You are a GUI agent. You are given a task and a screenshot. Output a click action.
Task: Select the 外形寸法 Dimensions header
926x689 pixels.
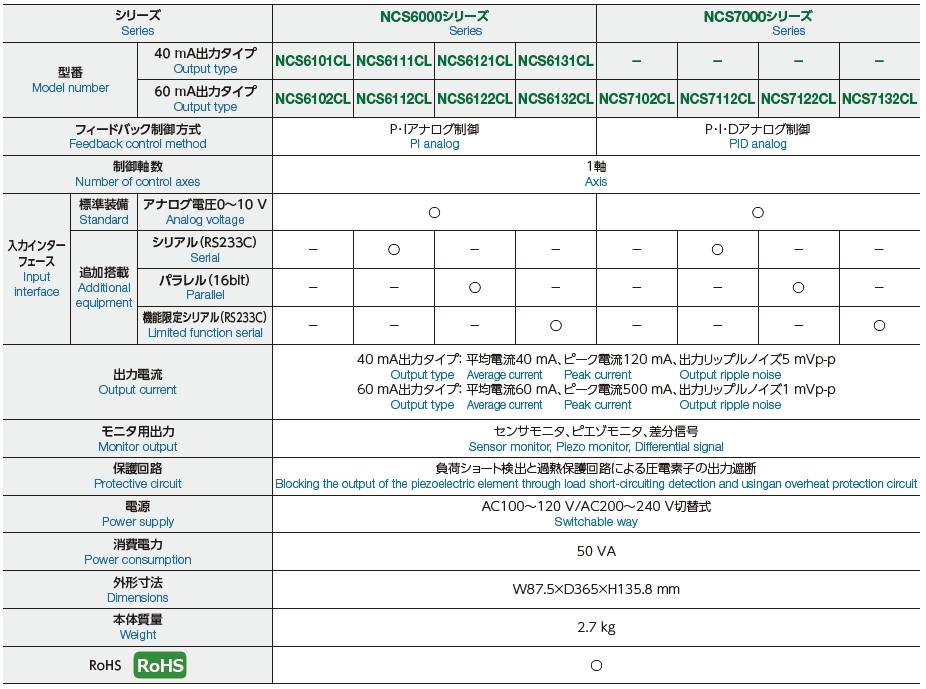pos(138,590)
